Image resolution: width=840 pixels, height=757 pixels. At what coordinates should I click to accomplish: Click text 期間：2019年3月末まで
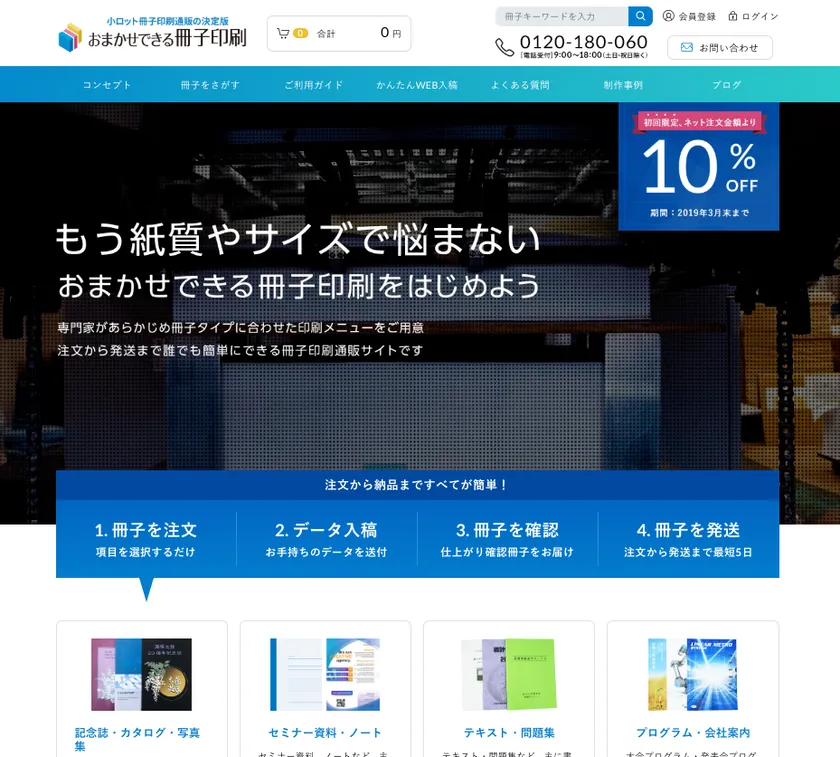point(699,213)
